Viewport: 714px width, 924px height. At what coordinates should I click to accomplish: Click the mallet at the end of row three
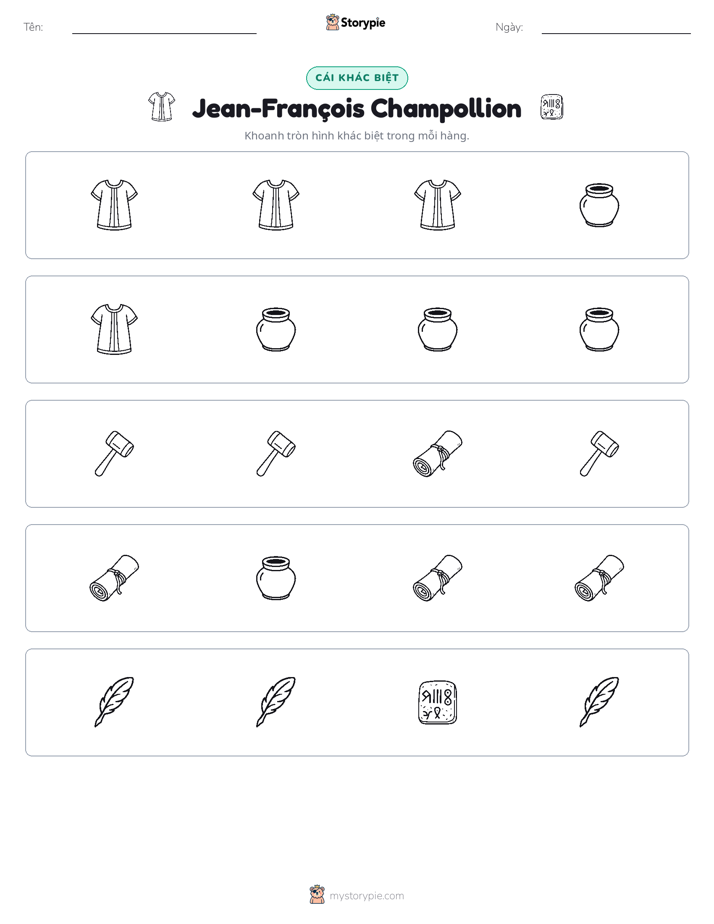click(599, 453)
